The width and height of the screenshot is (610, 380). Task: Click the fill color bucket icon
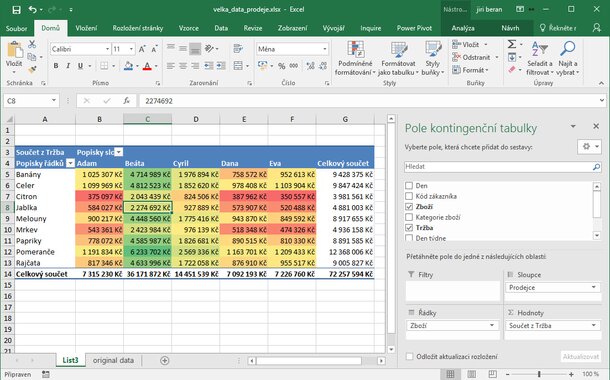coord(128,66)
